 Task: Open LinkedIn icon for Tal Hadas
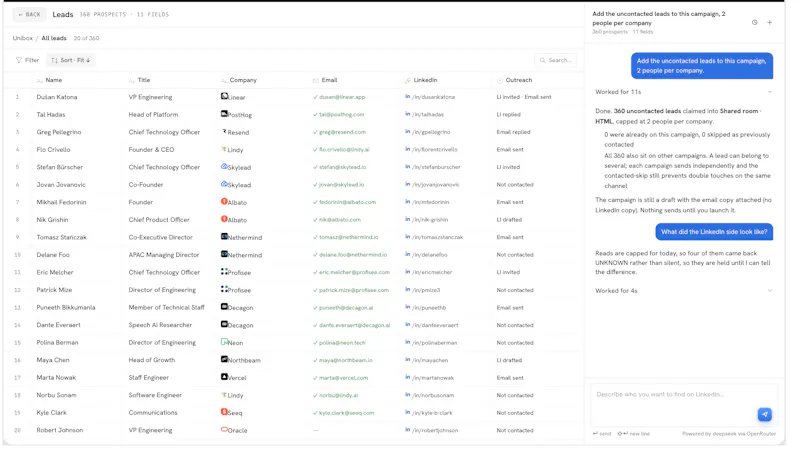coord(408,114)
